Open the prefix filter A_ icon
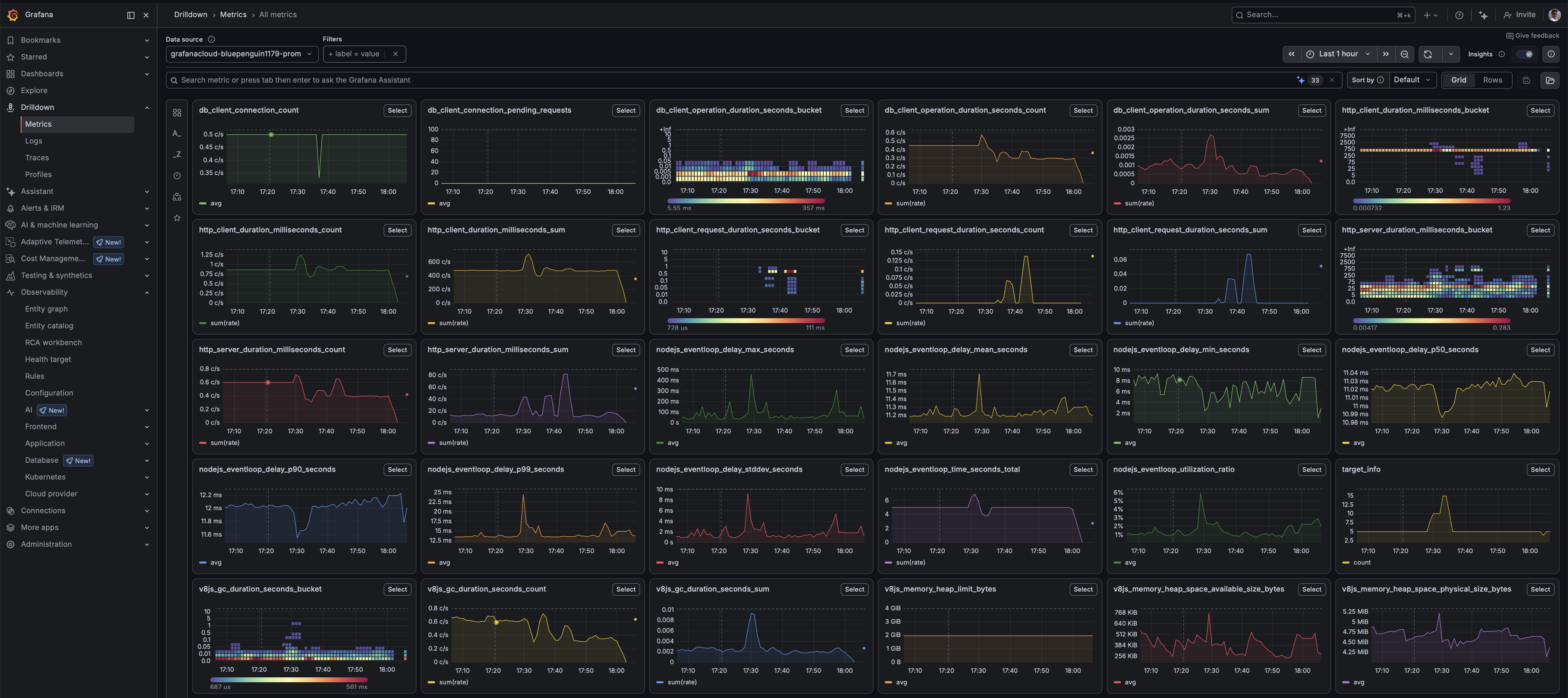Screen dimensions: 1568x698 point(177,133)
